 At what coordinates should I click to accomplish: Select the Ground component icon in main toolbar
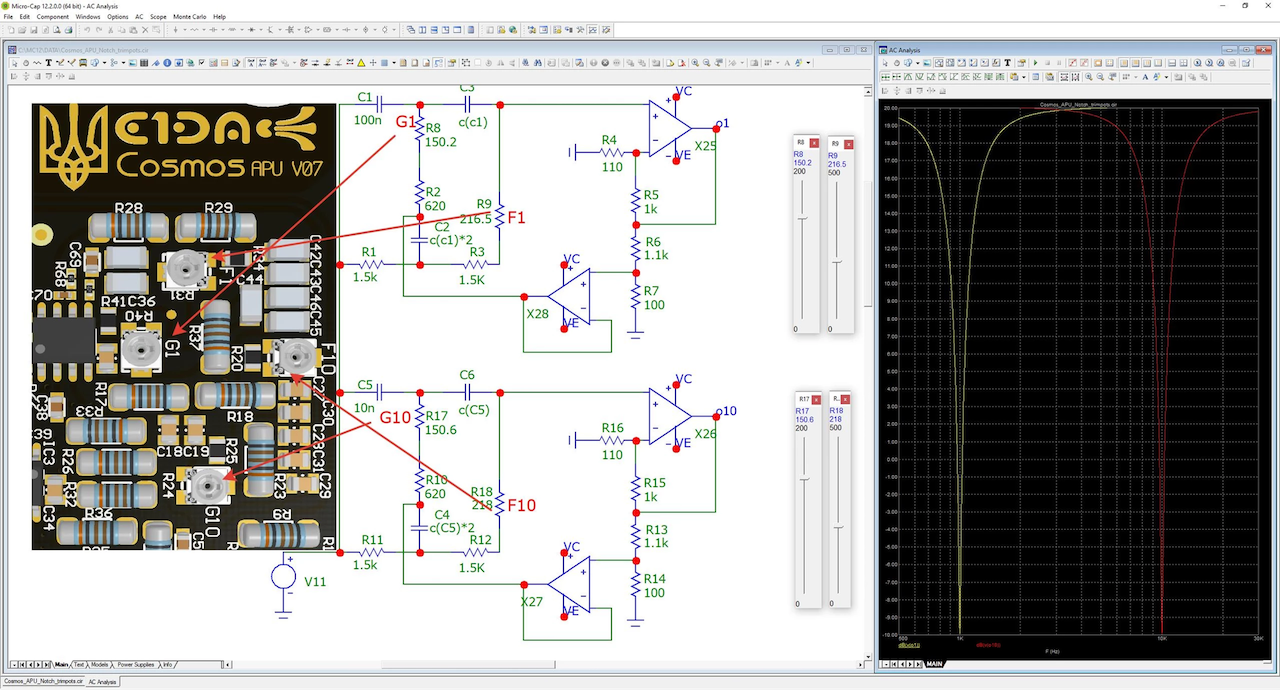pyautogui.click(x=175, y=30)
